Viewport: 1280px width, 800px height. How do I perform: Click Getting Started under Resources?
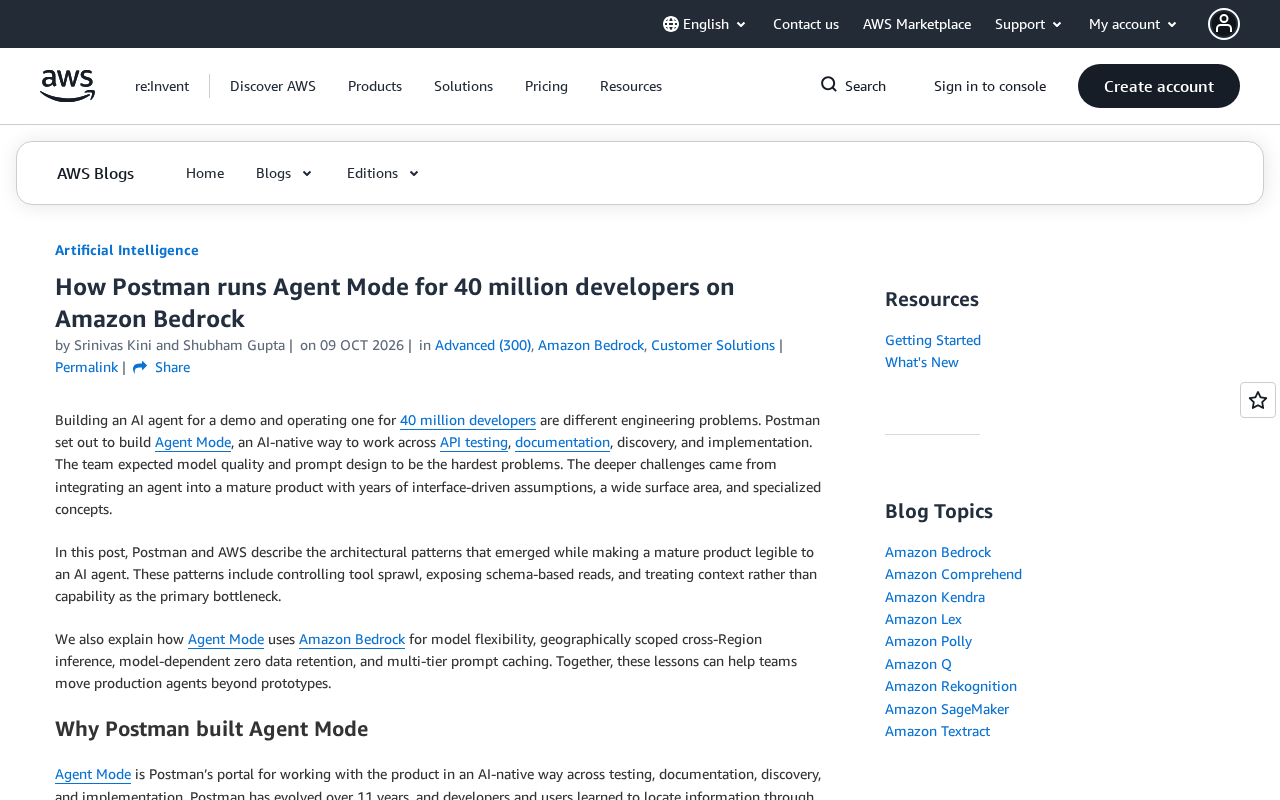click(933, 340)
